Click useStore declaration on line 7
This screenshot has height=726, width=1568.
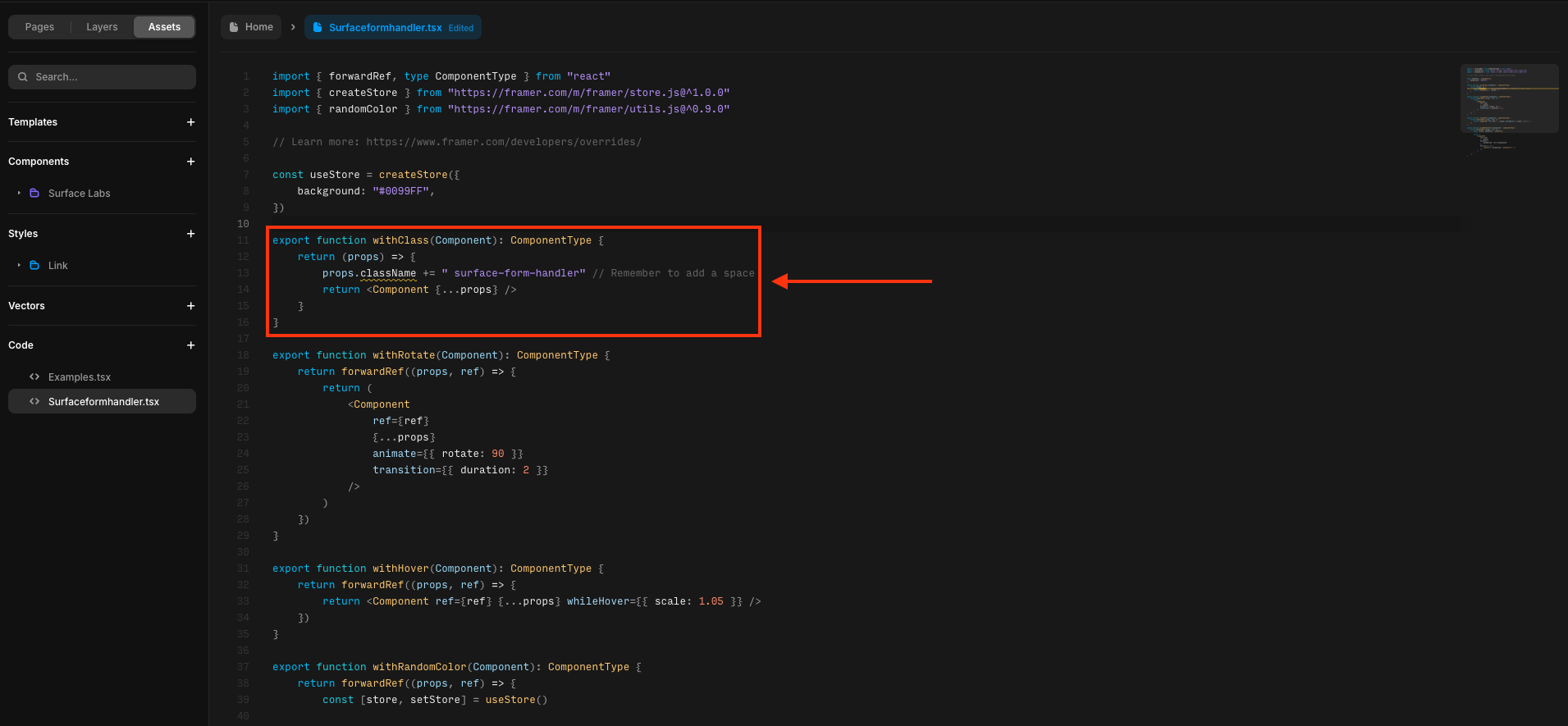[x=335, y=175]
